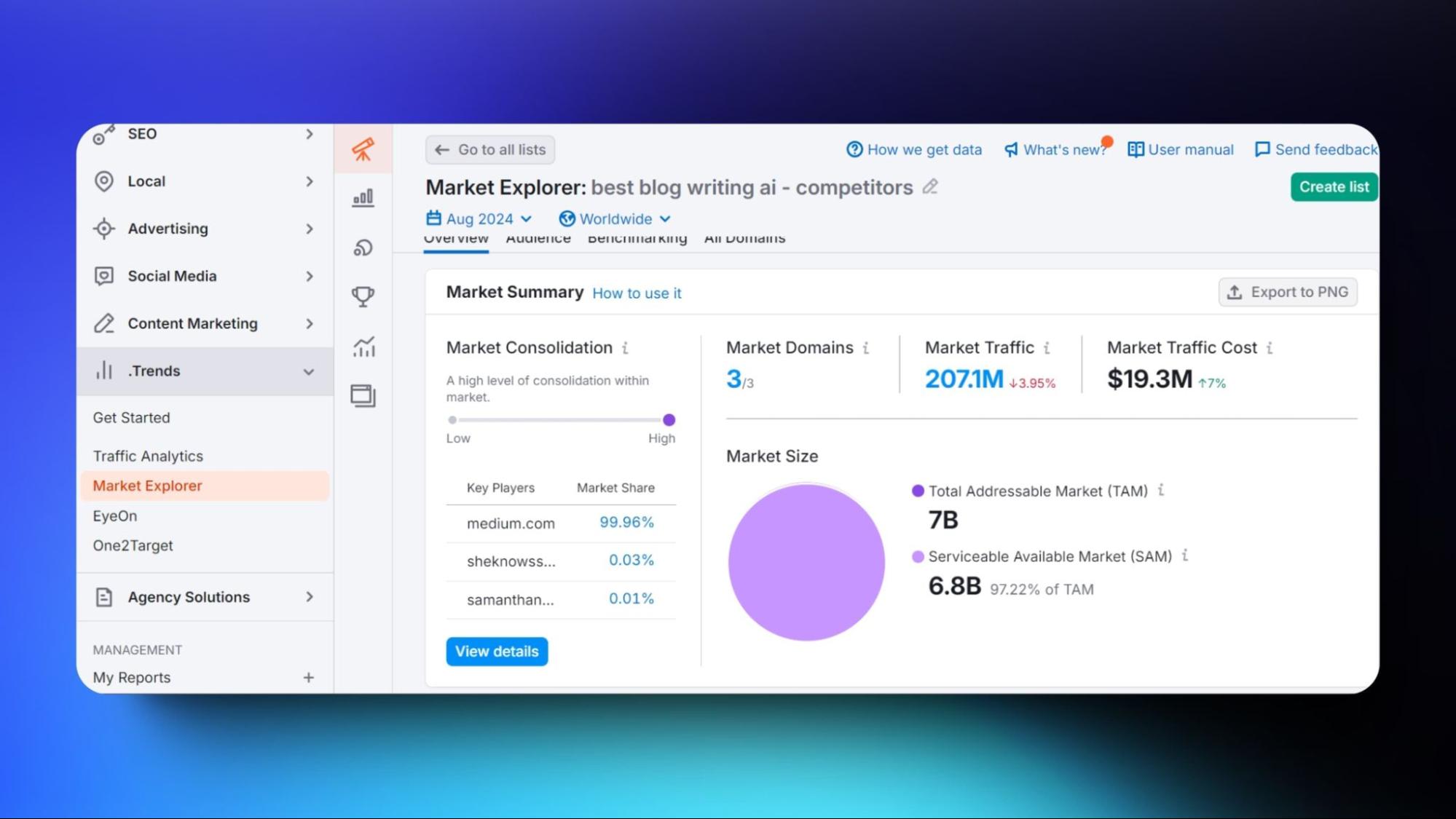1456x819 pixels.
Task: Select Market Explorer in sidebar
Action: coord(205,486)
